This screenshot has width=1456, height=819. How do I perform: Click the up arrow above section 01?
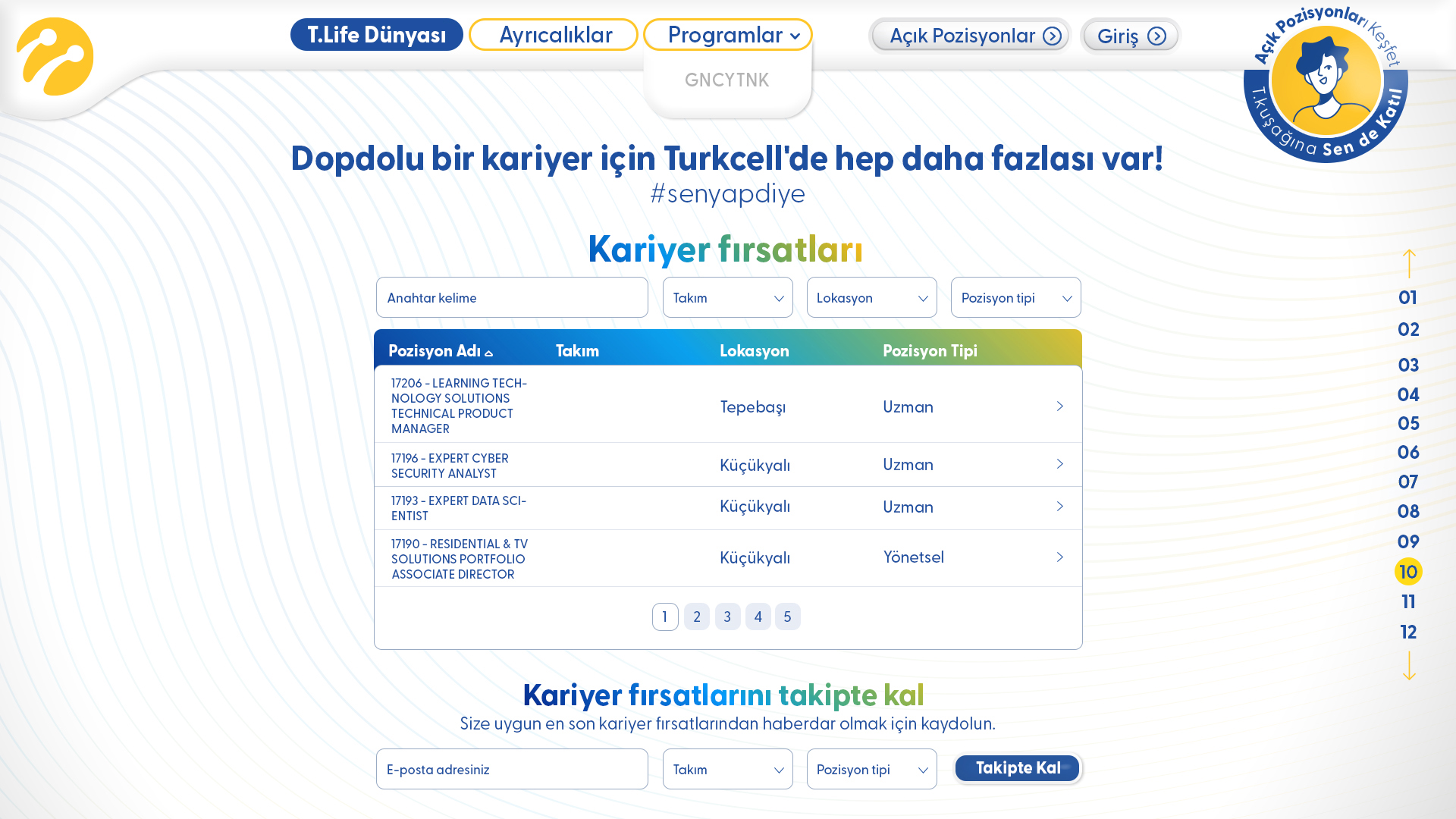click(x=1409, y=263)
